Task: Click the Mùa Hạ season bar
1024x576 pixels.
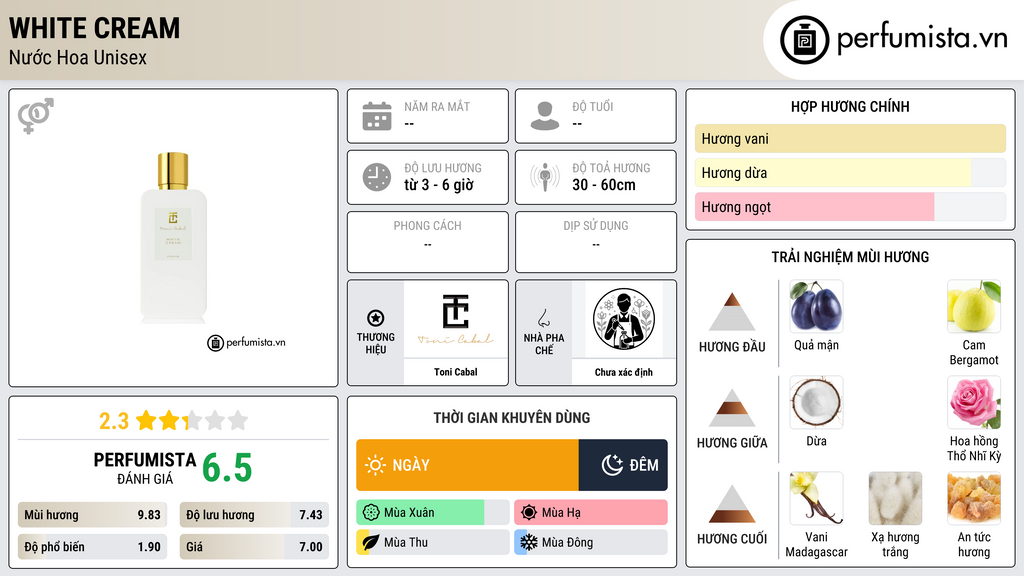Action: click(x=591, y=513)
